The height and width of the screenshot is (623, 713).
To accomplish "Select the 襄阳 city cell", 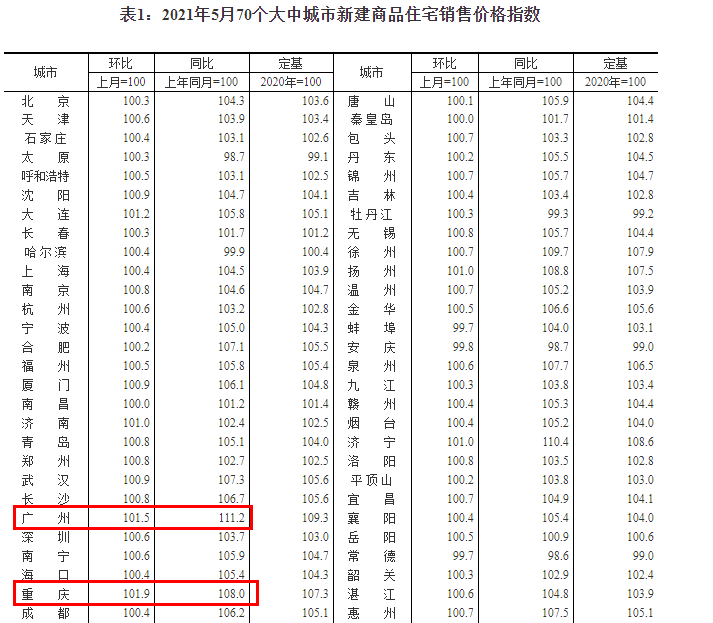I will click(372, 518).
